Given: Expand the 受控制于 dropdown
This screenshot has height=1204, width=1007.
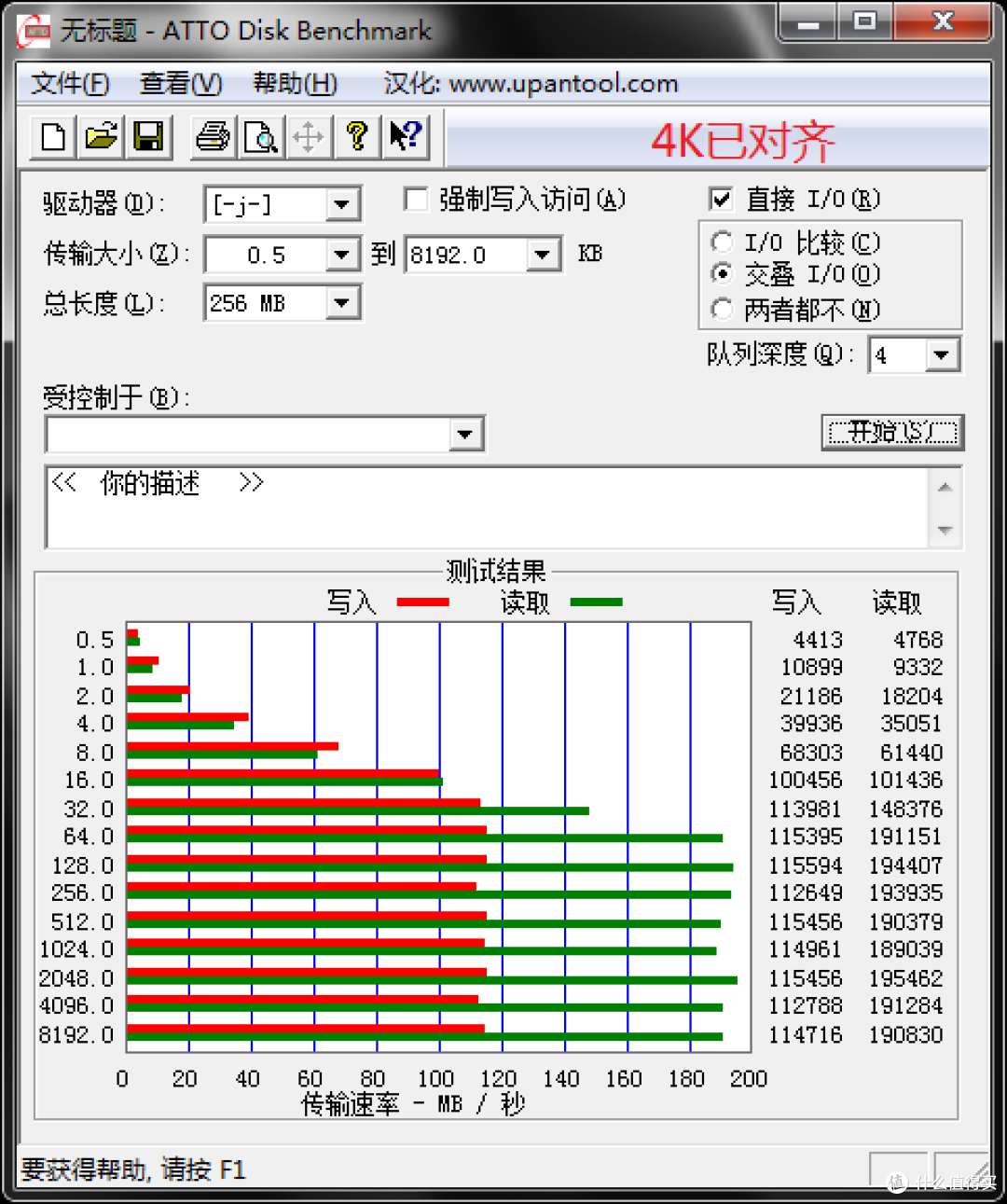Looking at the screenshot, I should pyautogui.click(x=465, y=435).
